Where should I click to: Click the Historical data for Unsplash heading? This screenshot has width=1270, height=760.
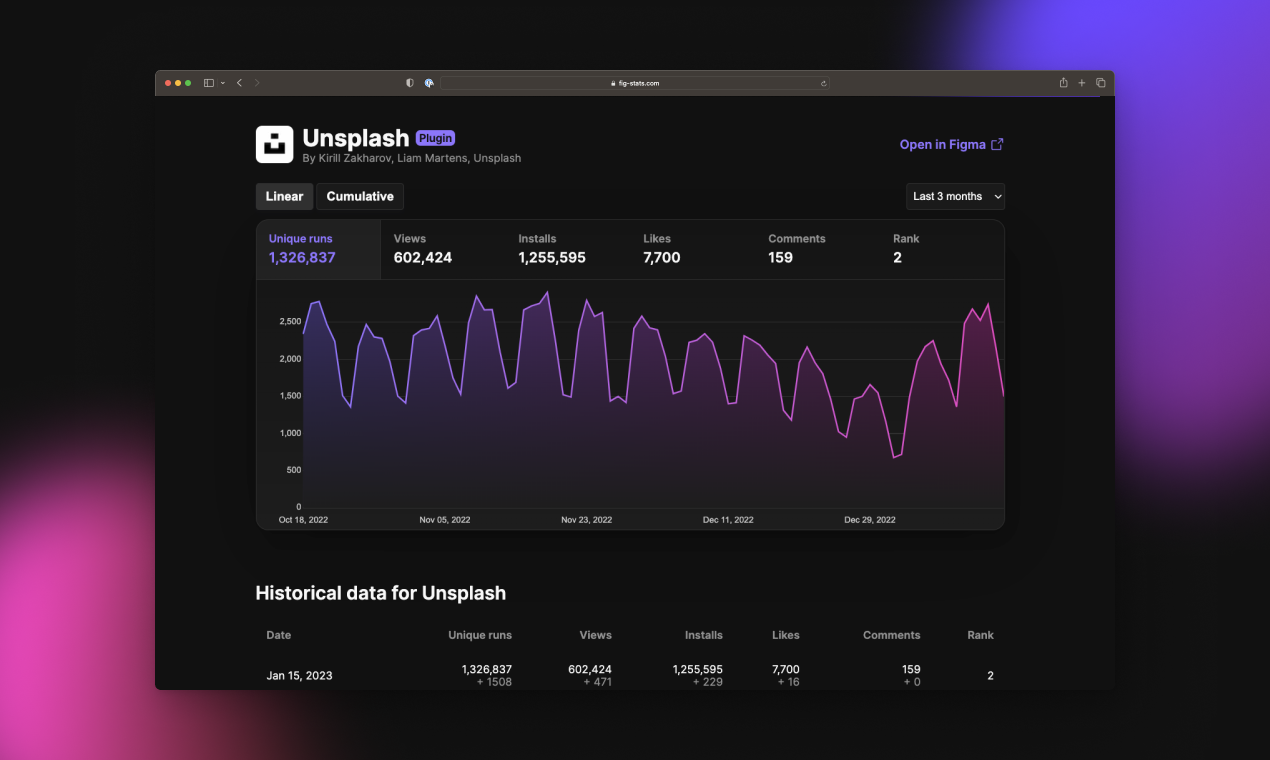[381, 593]
